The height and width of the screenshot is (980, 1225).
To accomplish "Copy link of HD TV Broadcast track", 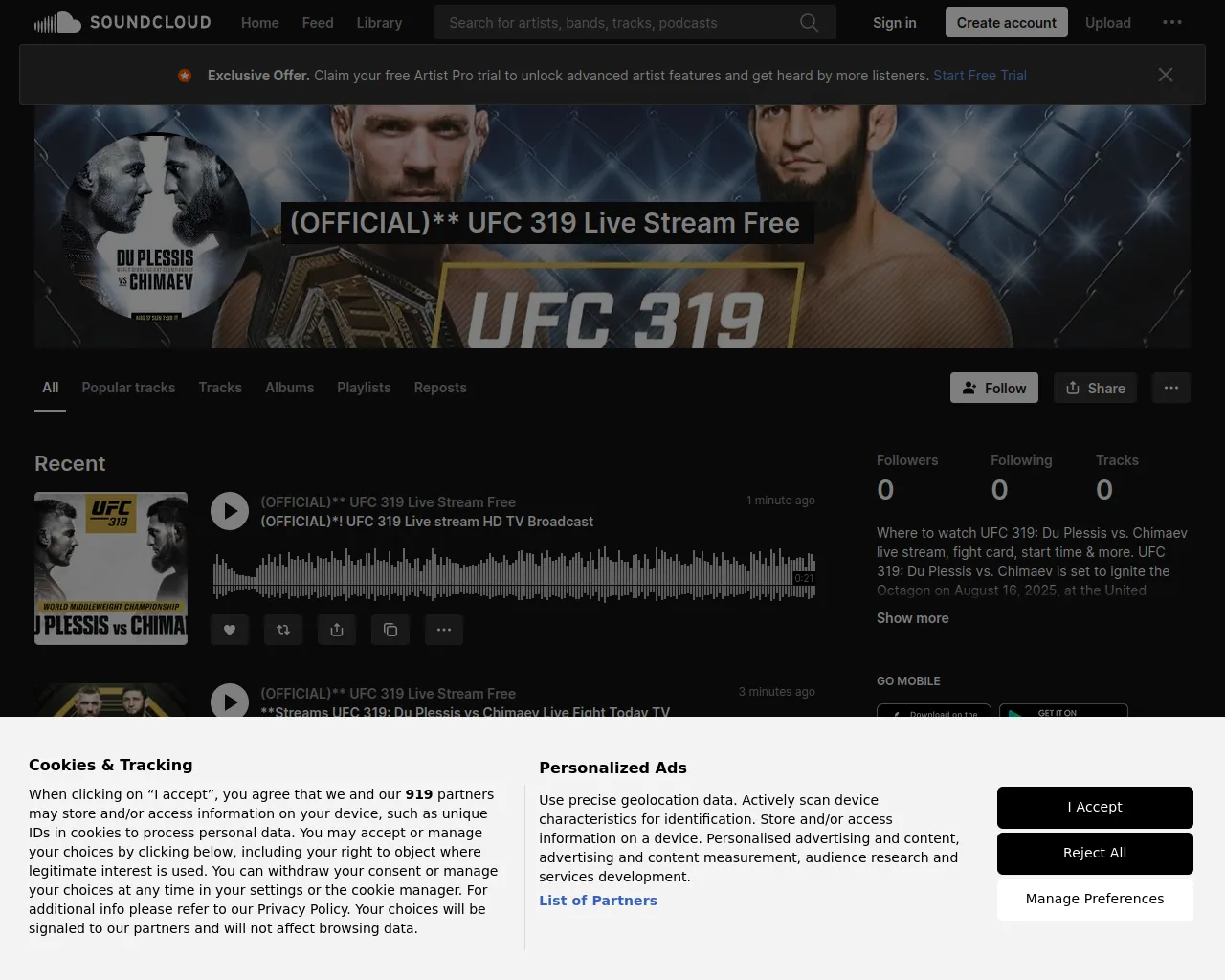I will 390,630.
